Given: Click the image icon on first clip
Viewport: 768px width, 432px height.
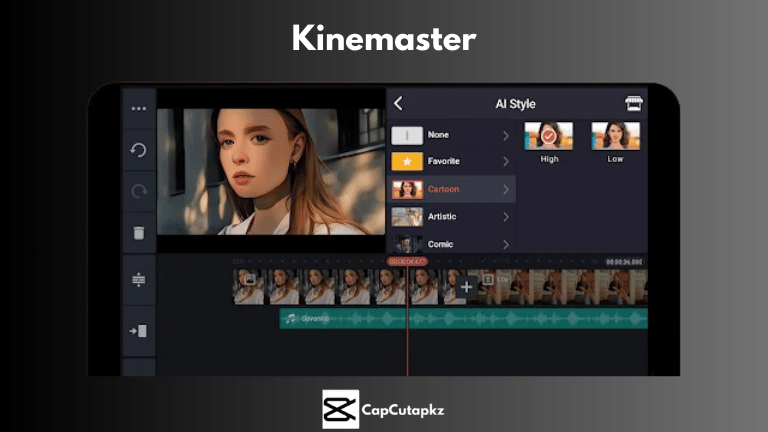Looking at the screenshot, I should 250,279.
